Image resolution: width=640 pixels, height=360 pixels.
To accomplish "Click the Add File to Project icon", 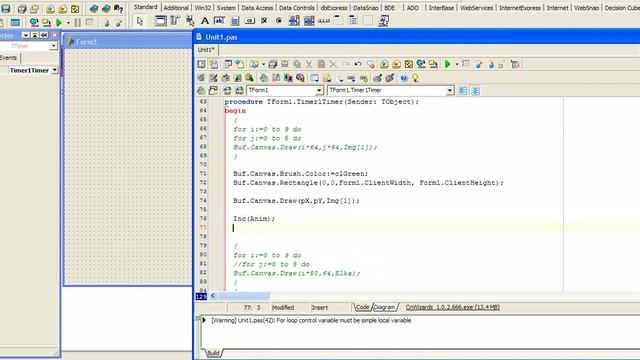I will tap(50, 9).
